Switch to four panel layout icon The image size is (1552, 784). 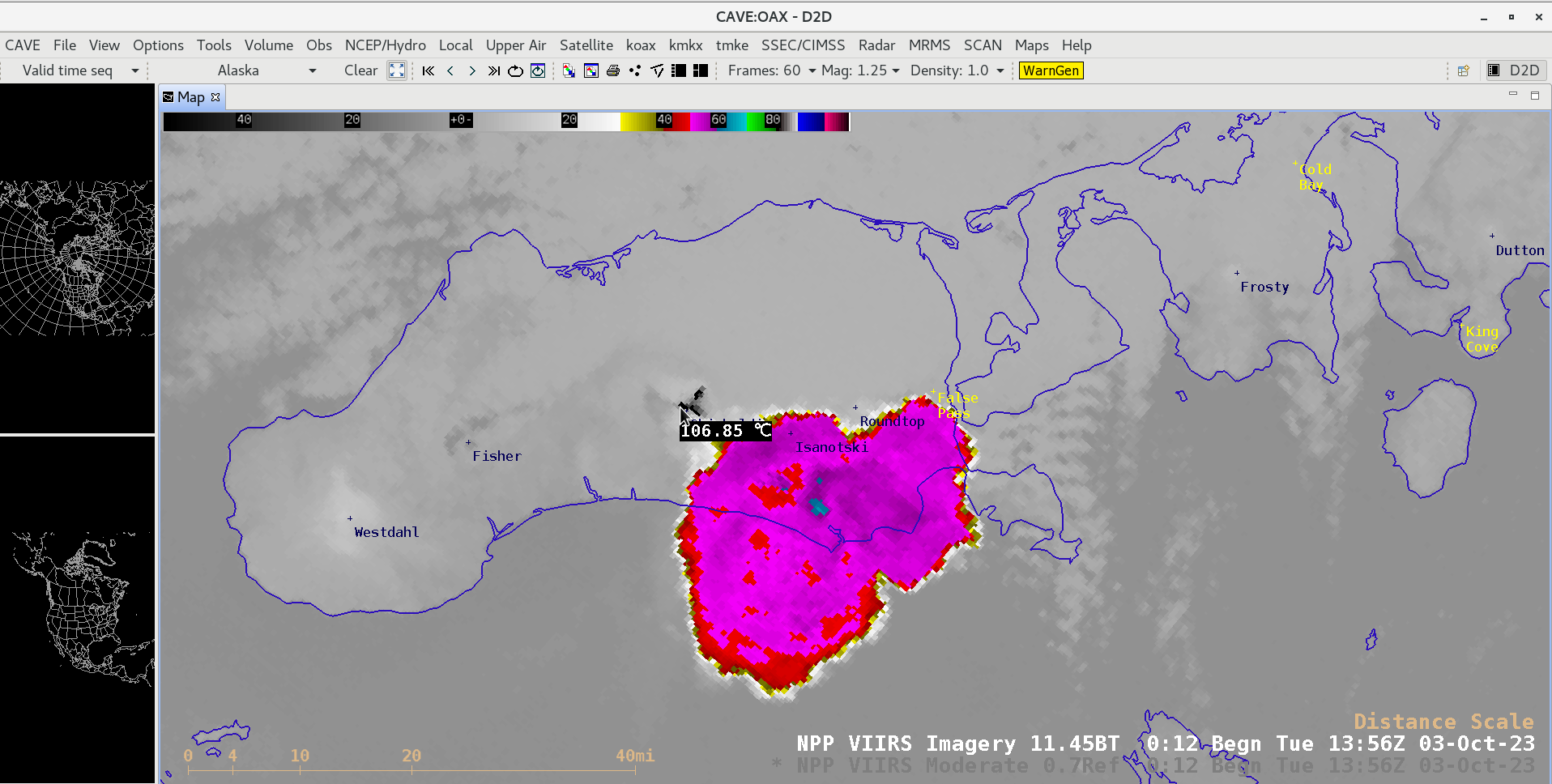coord(701,70)
